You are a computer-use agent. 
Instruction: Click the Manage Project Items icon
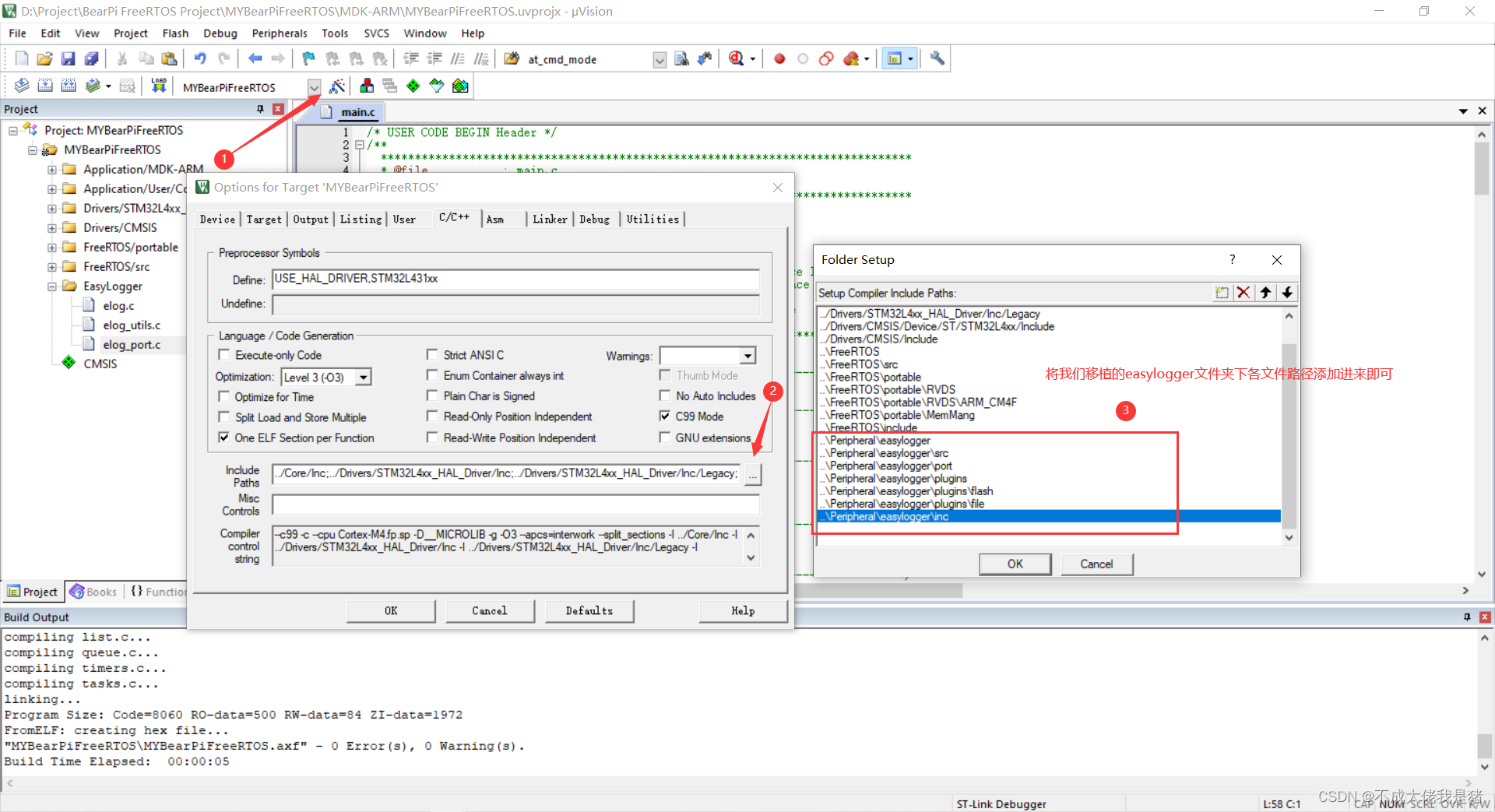(x=367, y=86)
